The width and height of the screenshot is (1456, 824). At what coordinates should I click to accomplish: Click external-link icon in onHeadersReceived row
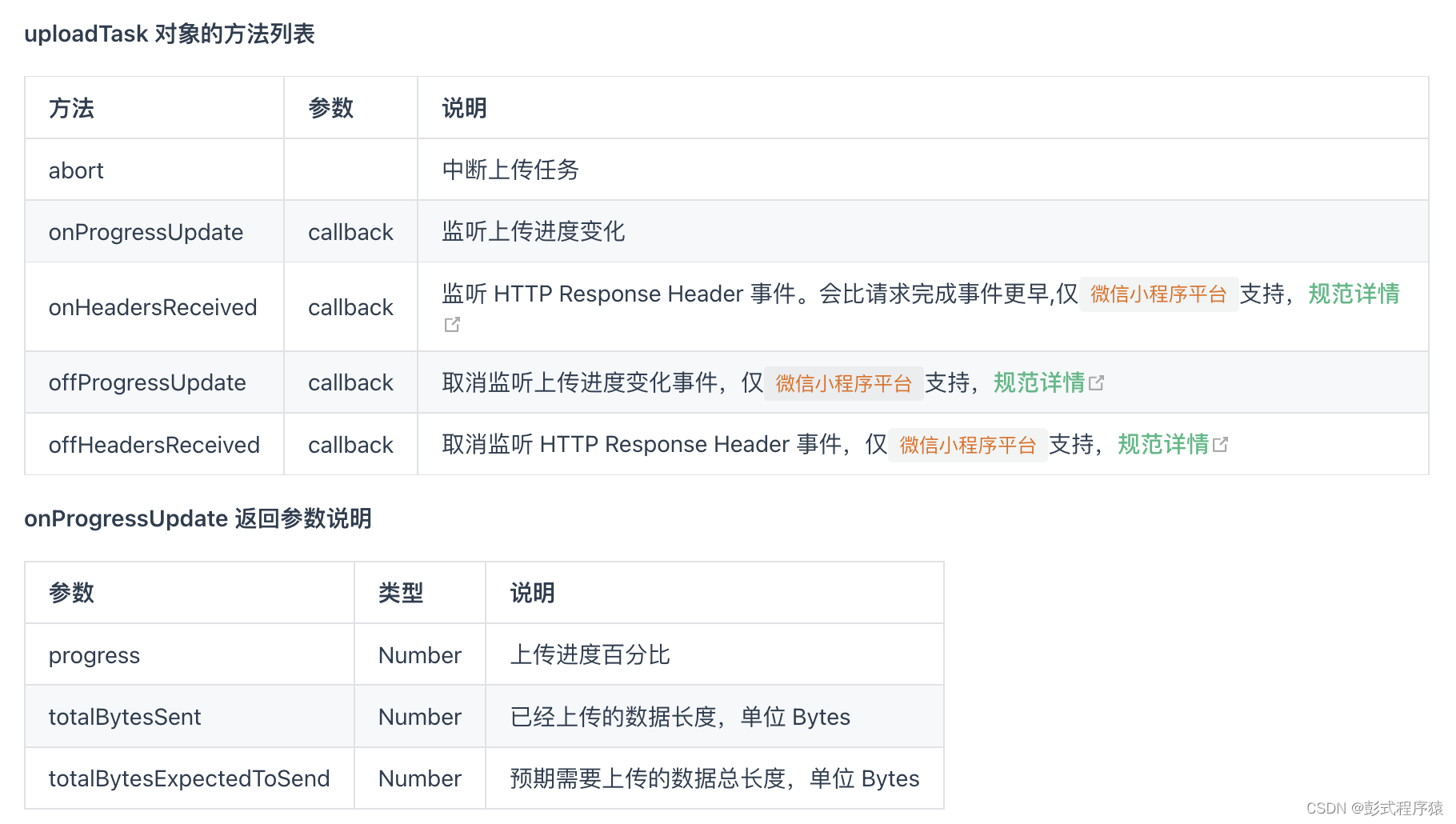(x=452, y=324)
